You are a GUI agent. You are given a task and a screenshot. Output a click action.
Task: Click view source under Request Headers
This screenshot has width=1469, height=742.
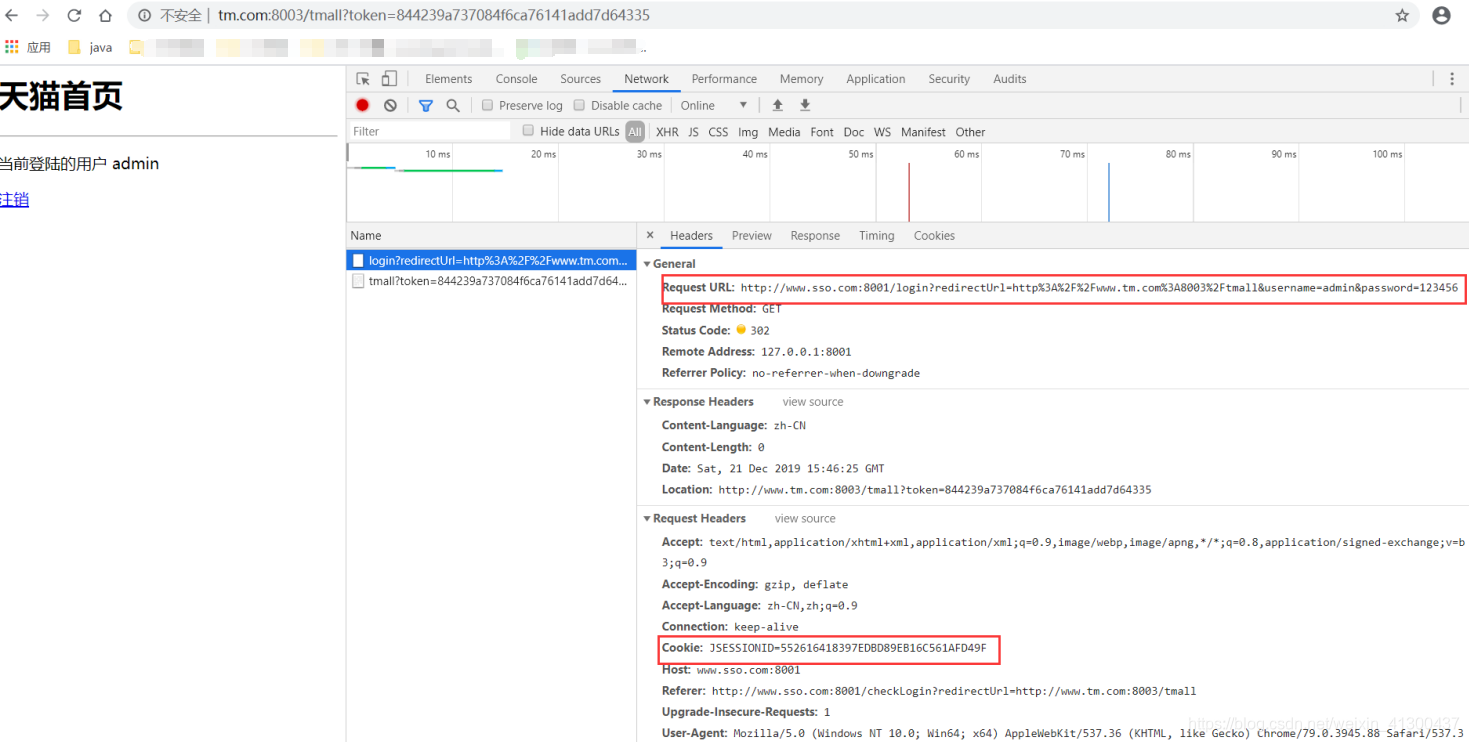click(805, 519)
